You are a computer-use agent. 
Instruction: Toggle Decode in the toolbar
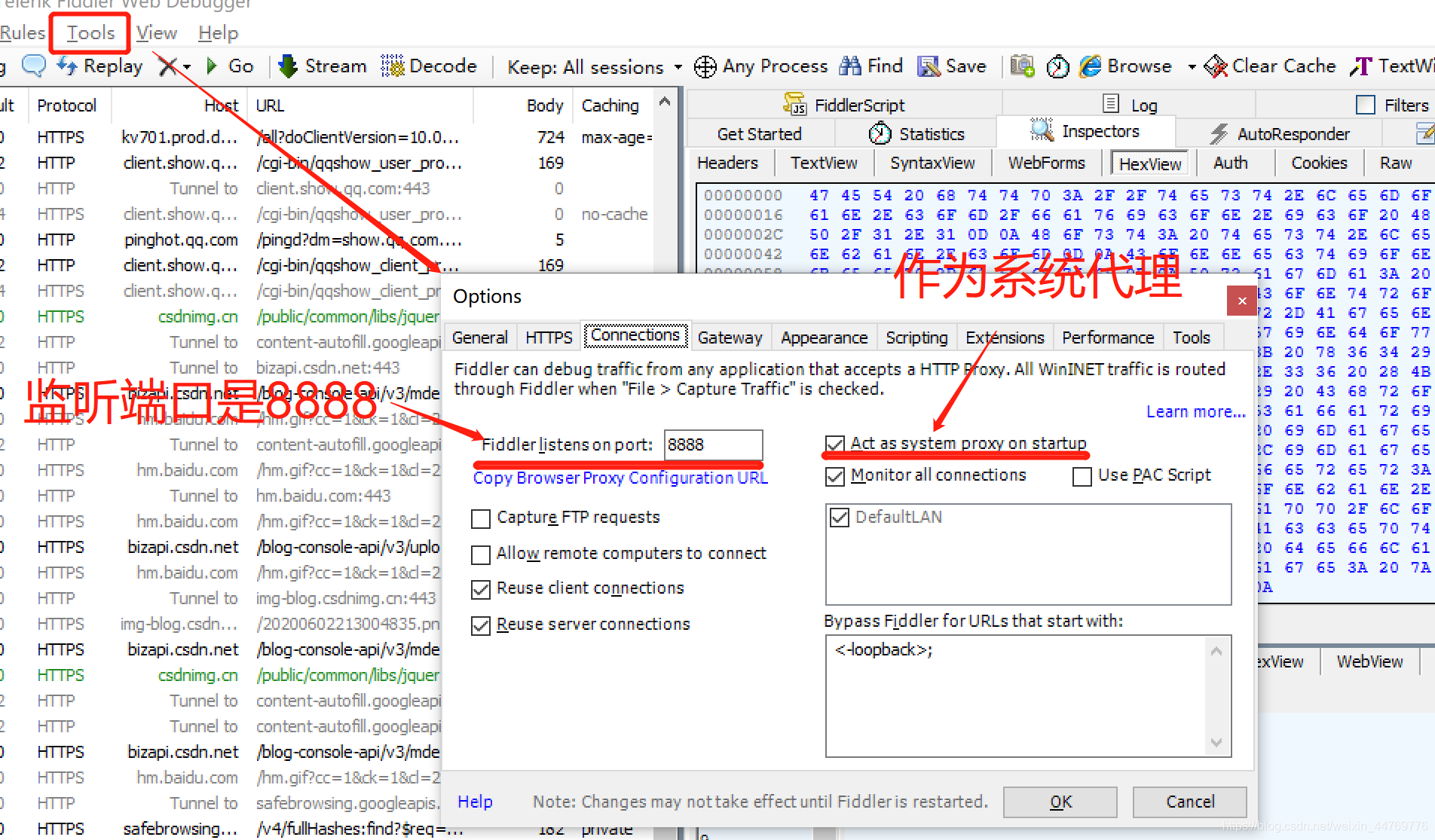tap(429, 66)
